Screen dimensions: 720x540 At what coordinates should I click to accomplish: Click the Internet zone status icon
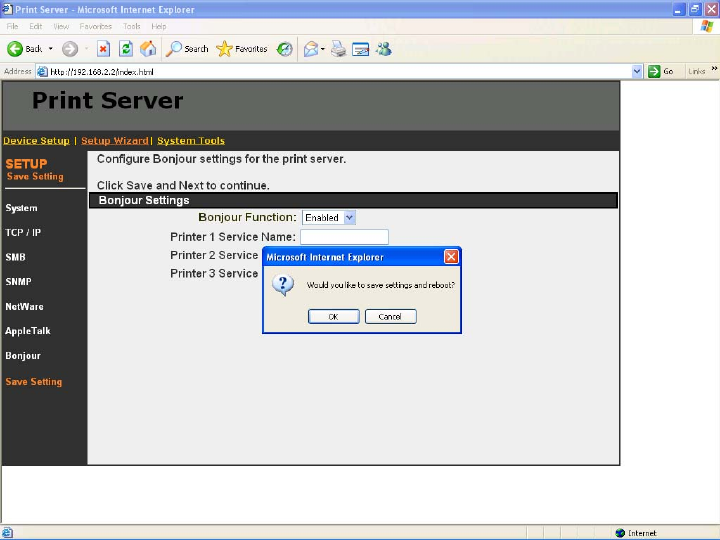click(620, 533)
